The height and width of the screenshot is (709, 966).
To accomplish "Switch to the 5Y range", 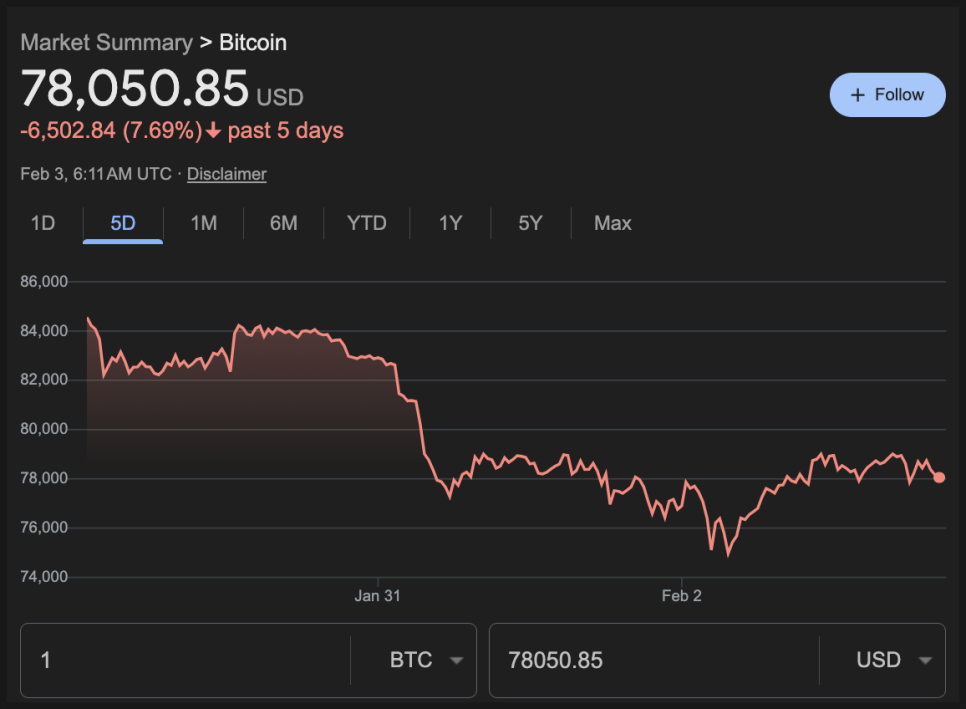I will (531, 223).
